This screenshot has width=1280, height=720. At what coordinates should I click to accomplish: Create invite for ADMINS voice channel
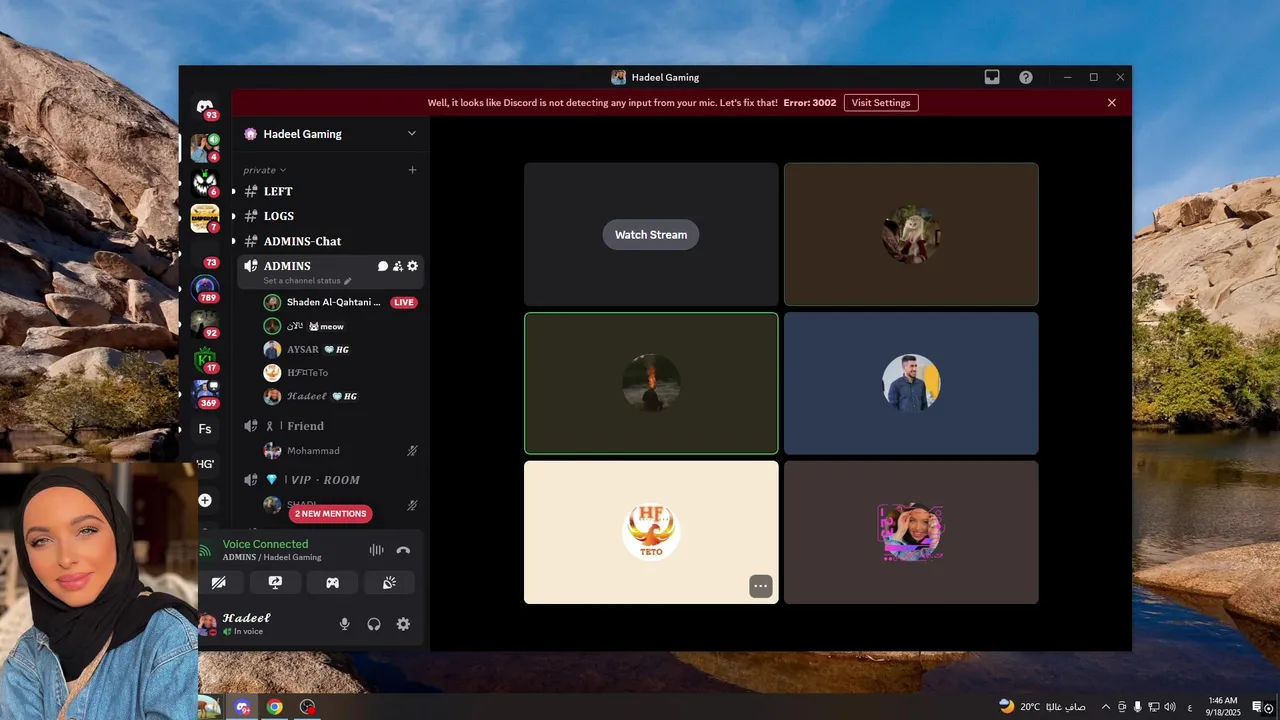tap(397, 266)
